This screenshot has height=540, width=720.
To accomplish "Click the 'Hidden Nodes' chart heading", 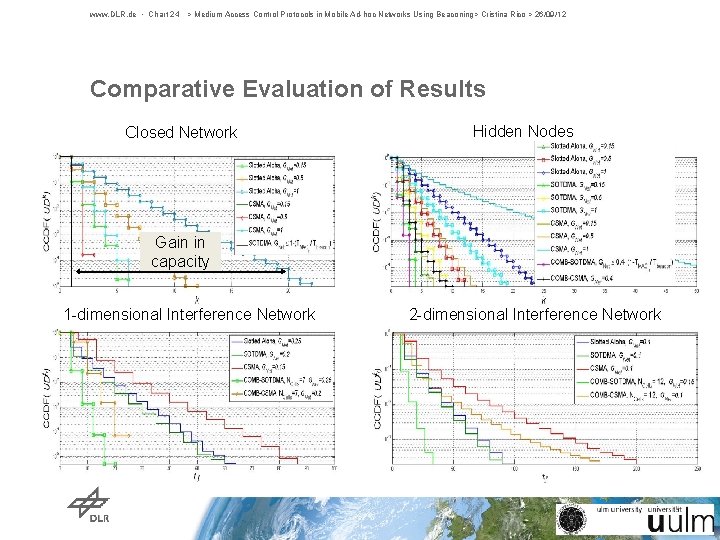I will tap(523, 132).
